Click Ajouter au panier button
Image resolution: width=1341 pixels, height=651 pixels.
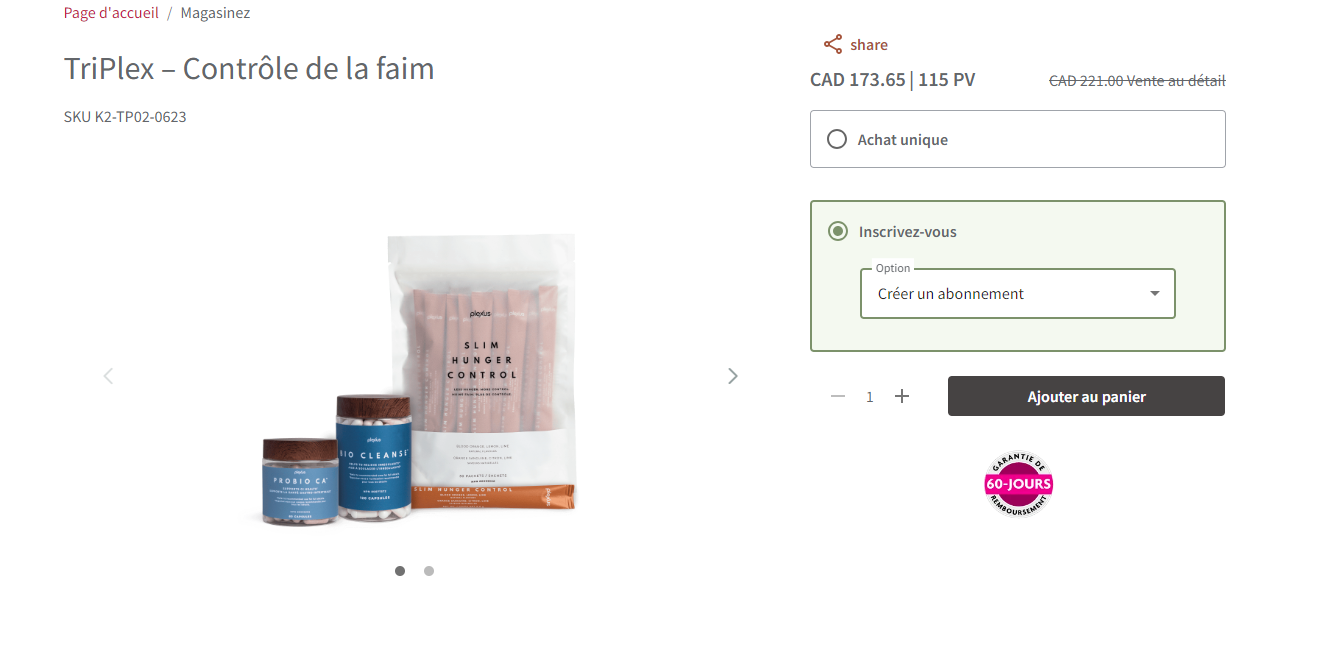(1086, 396)
